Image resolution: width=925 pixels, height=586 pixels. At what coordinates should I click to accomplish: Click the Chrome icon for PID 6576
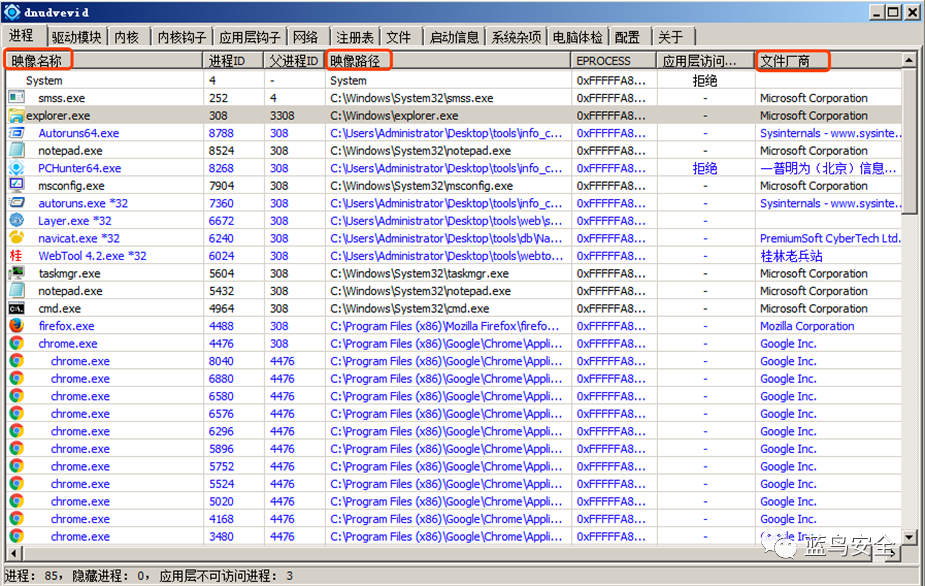click(17, 413)
